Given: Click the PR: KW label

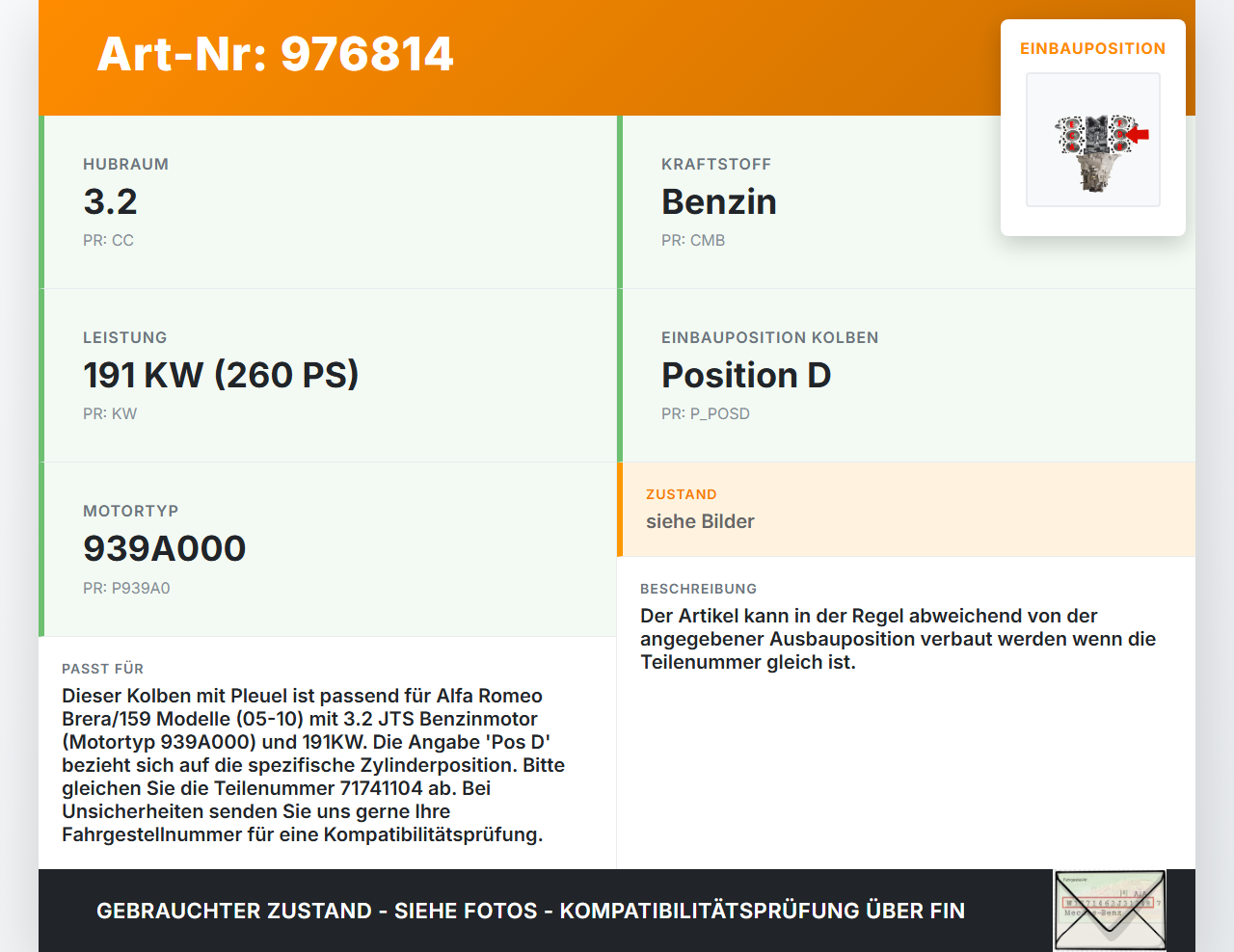Looking at the screenshot, I should (x=110, y=414).
